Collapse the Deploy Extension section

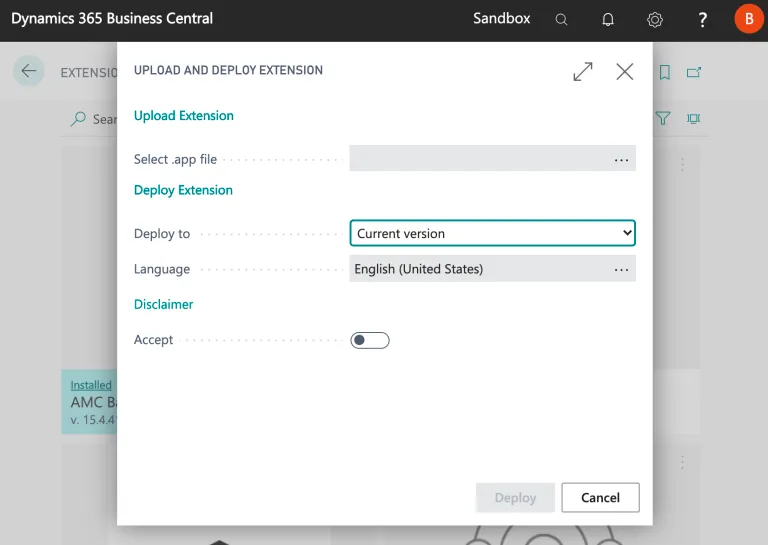pos(183,190)
